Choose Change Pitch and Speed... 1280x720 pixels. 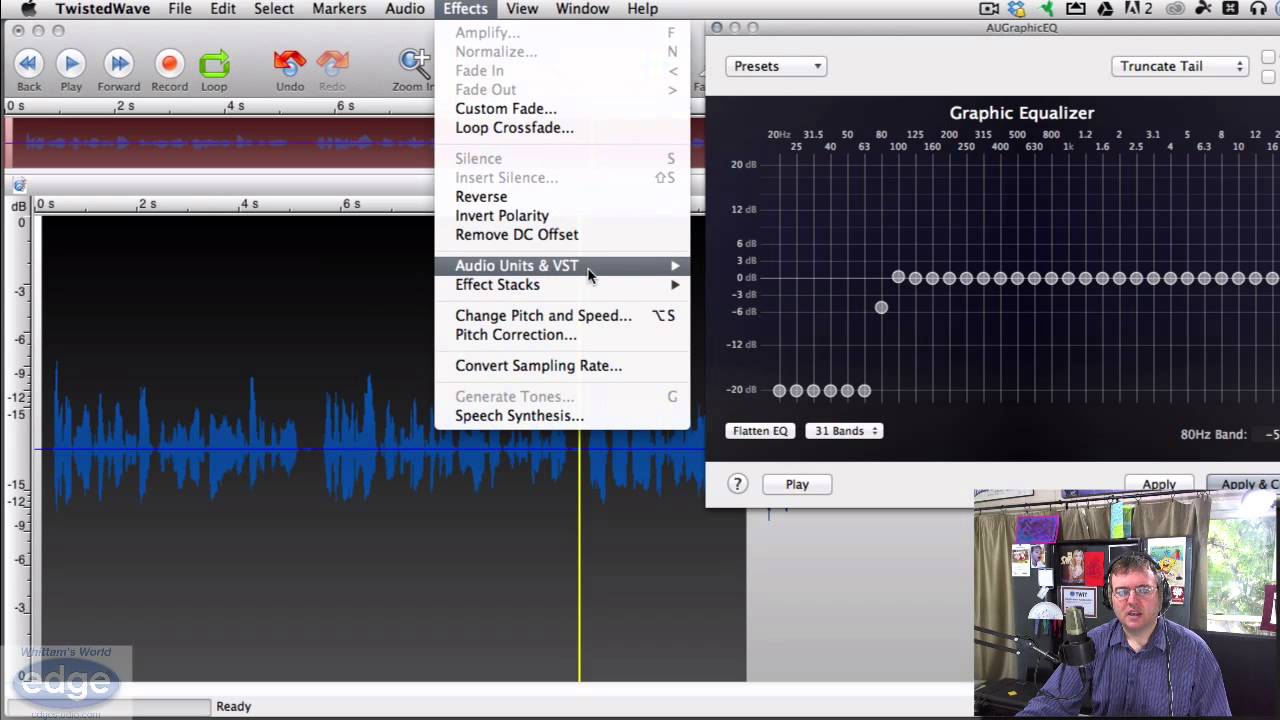click(x=562, y=316)
